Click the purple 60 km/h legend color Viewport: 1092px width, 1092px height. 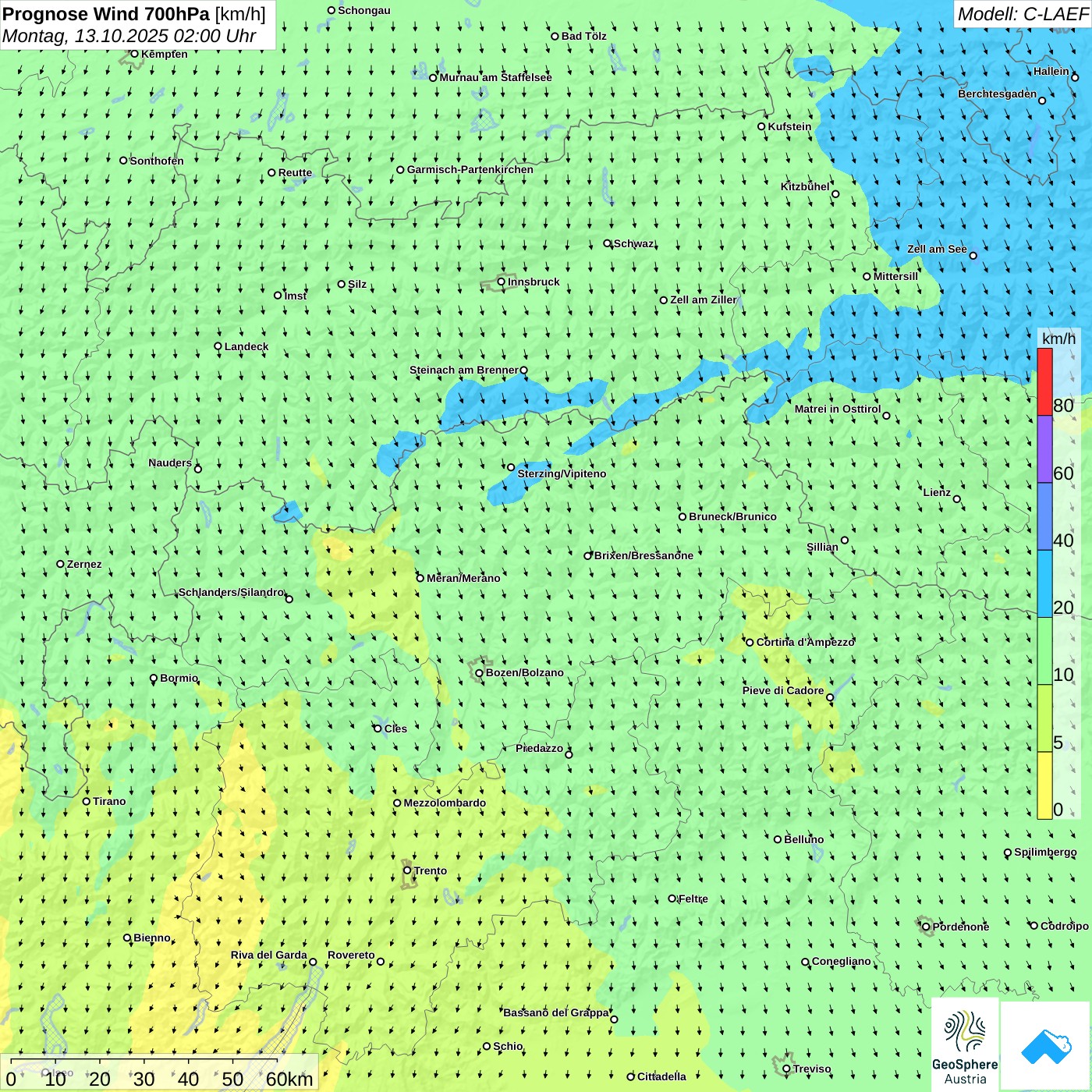[x=1044, y=449]
